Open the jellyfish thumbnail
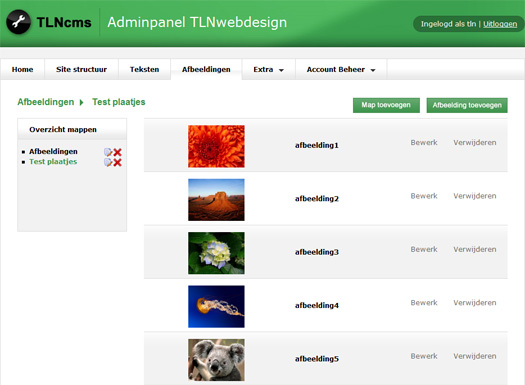525x385 pixels. coord(216,306)
